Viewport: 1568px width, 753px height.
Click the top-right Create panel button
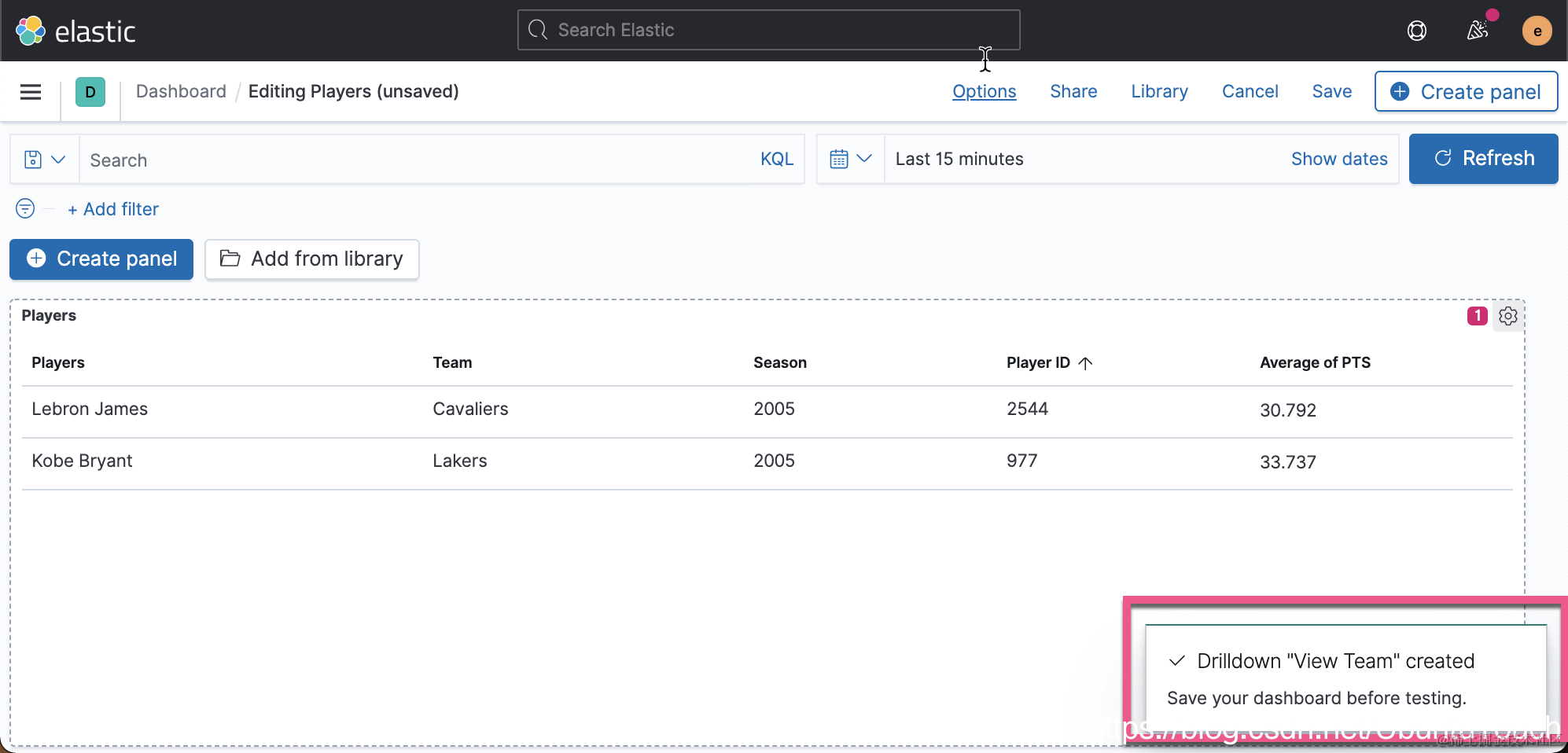coord(1466,91)
